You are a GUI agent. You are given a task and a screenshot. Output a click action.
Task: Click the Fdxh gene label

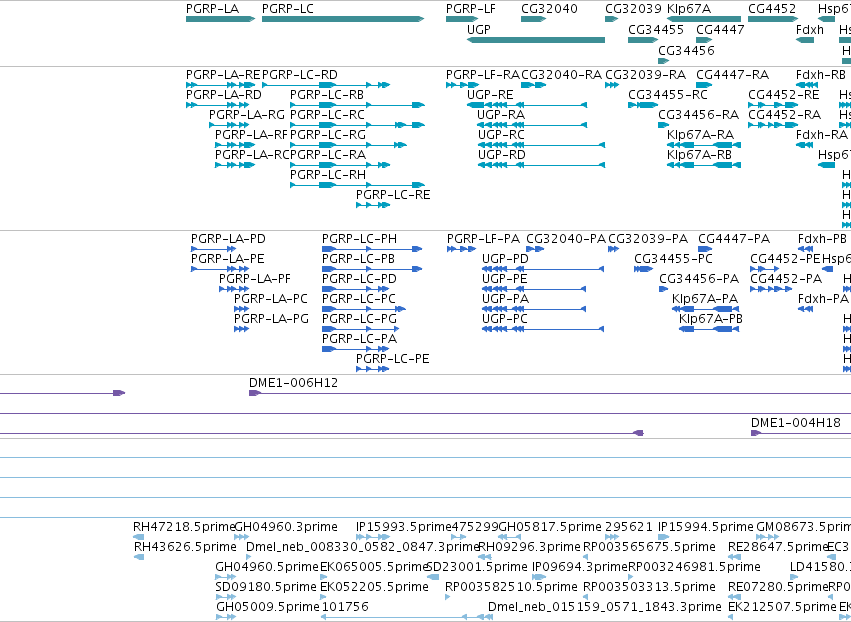click(x=810, y=29)
